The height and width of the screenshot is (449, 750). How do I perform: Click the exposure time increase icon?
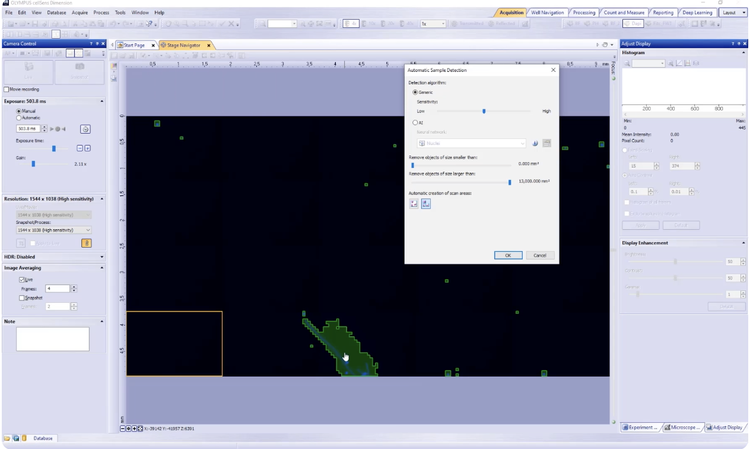click(88, 148)
